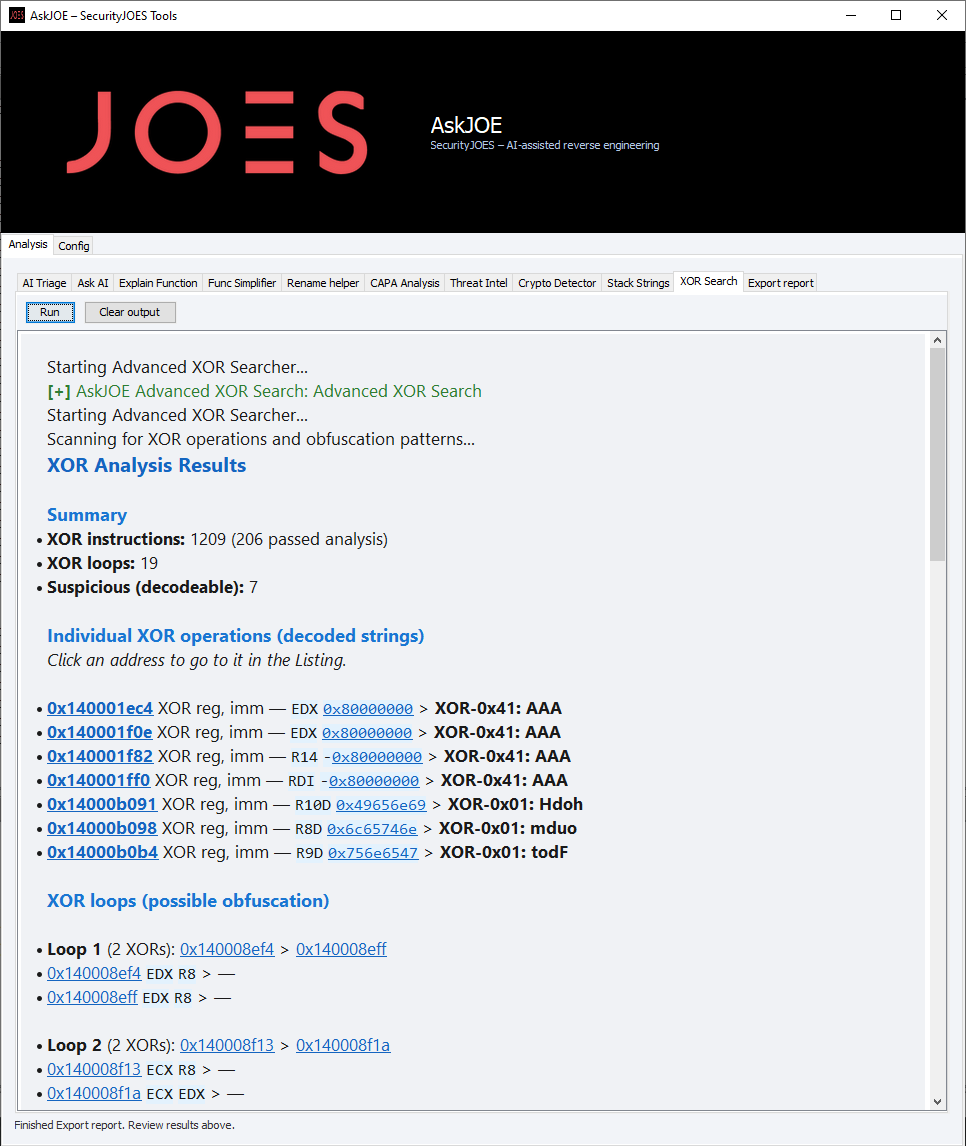966x1146 pixels.
Task: Click 0x140008f1a ECX EDX bullet link
Action: coord(94,1094)
